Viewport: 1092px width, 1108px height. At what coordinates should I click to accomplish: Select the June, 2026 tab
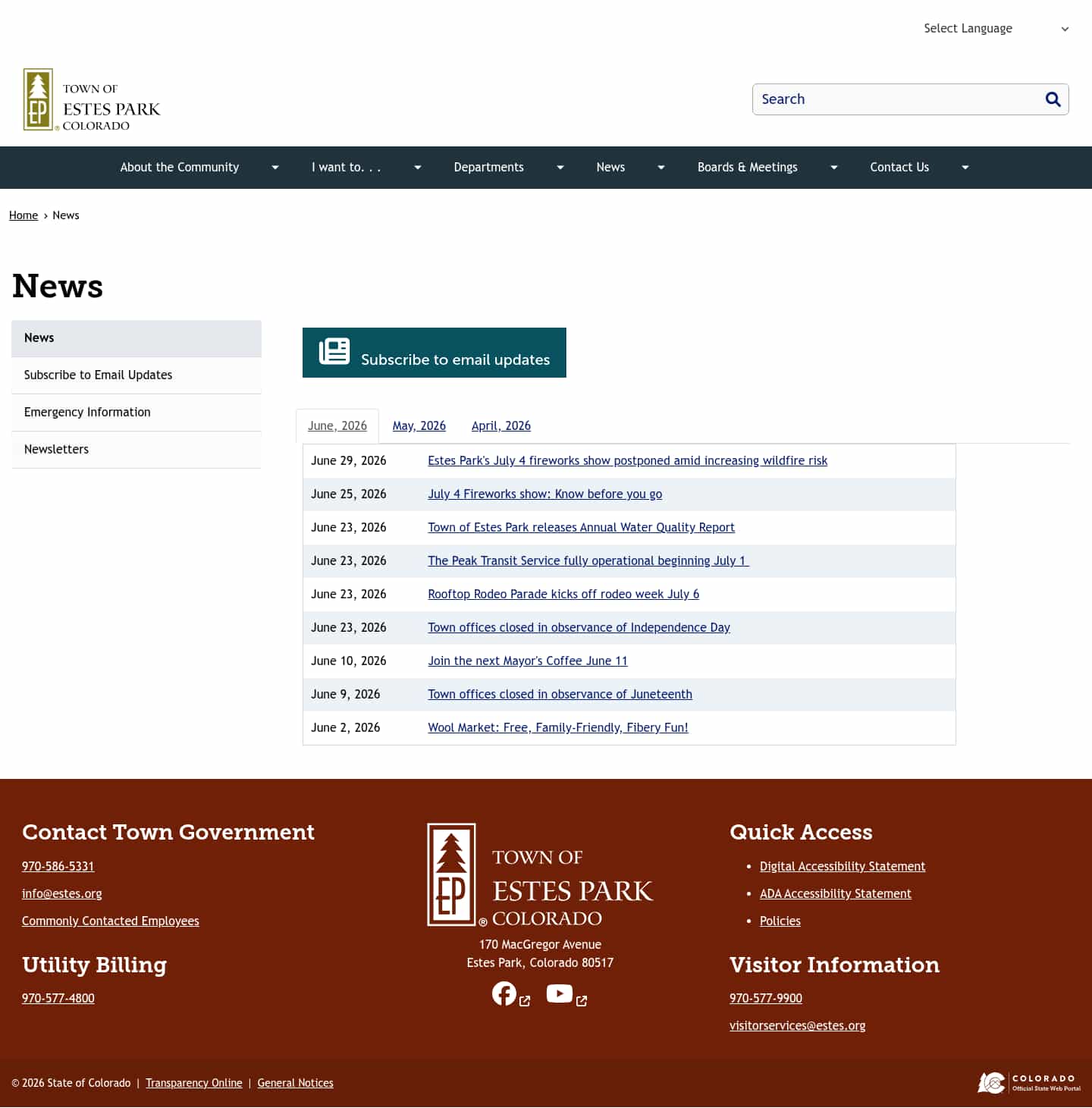coord(337,426)
